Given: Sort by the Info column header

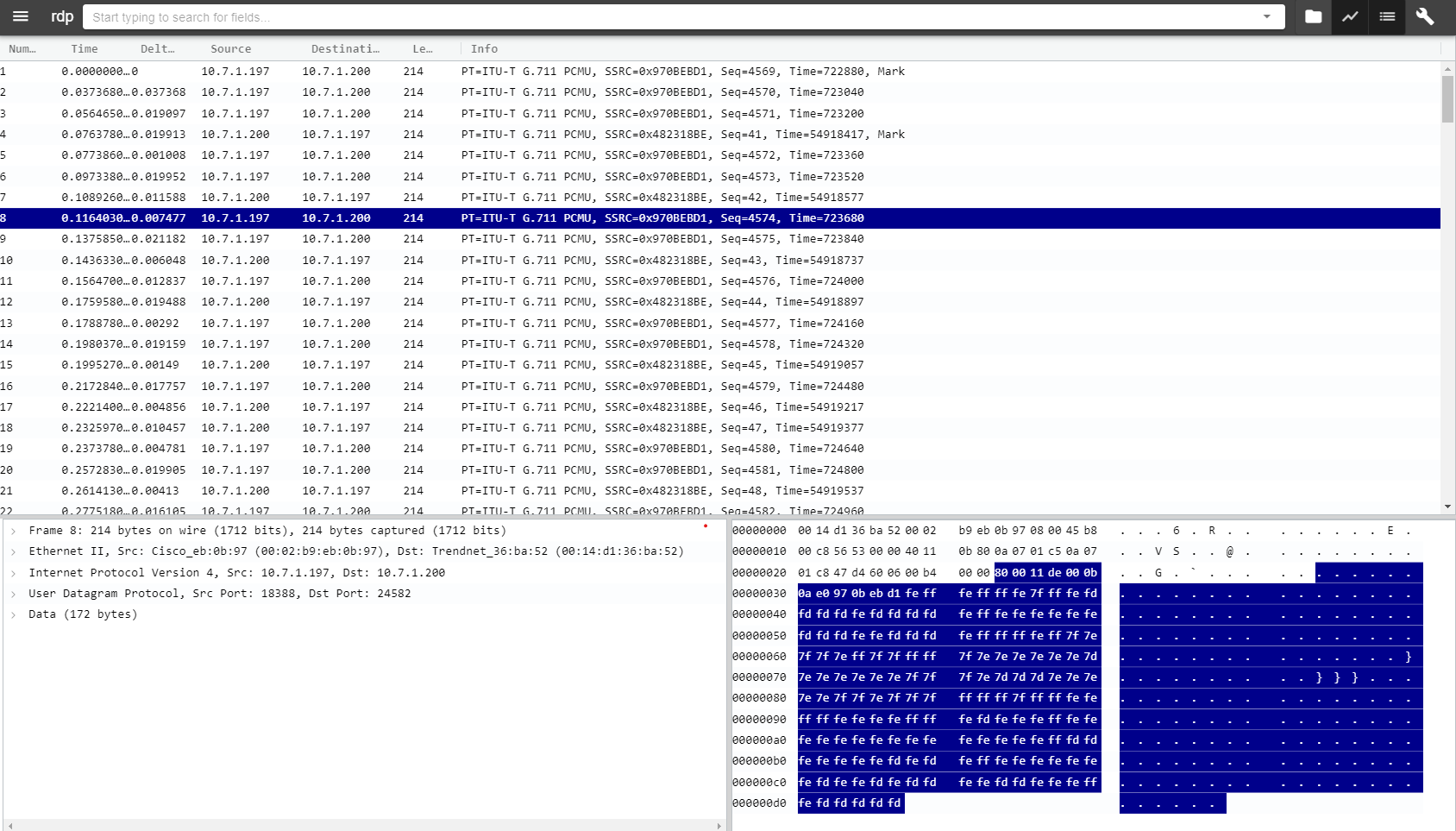Looking at the screenshot, I should pyautogui.click(x=484, y=49).
